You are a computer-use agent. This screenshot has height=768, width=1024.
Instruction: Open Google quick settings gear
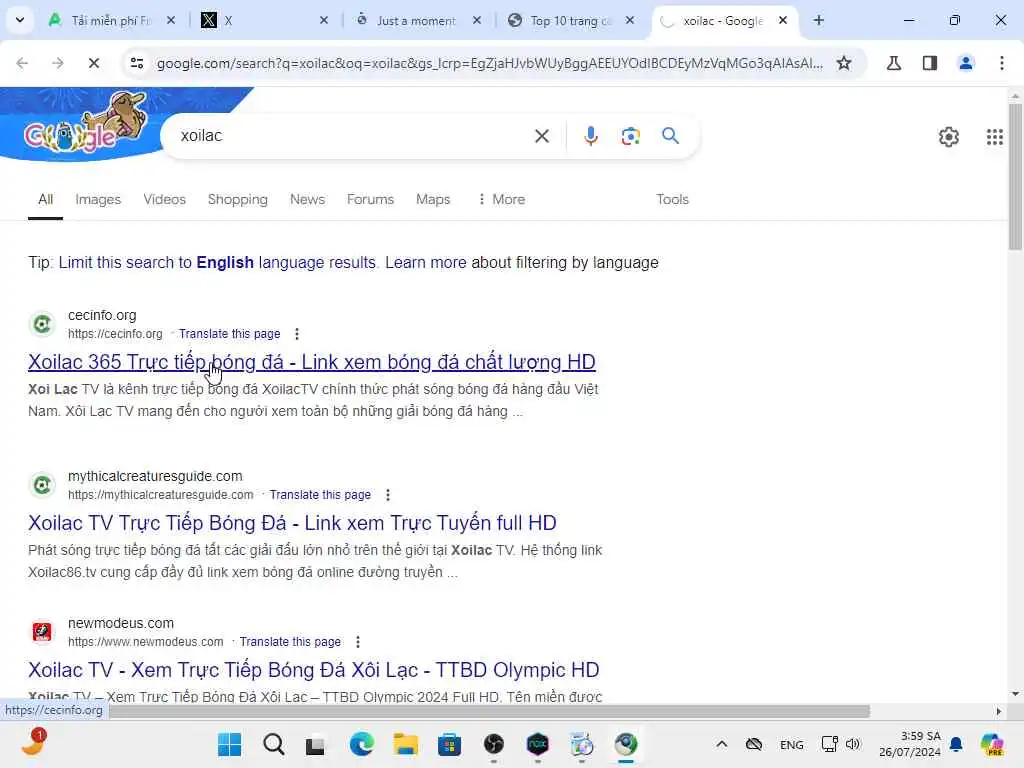[948, 136]
